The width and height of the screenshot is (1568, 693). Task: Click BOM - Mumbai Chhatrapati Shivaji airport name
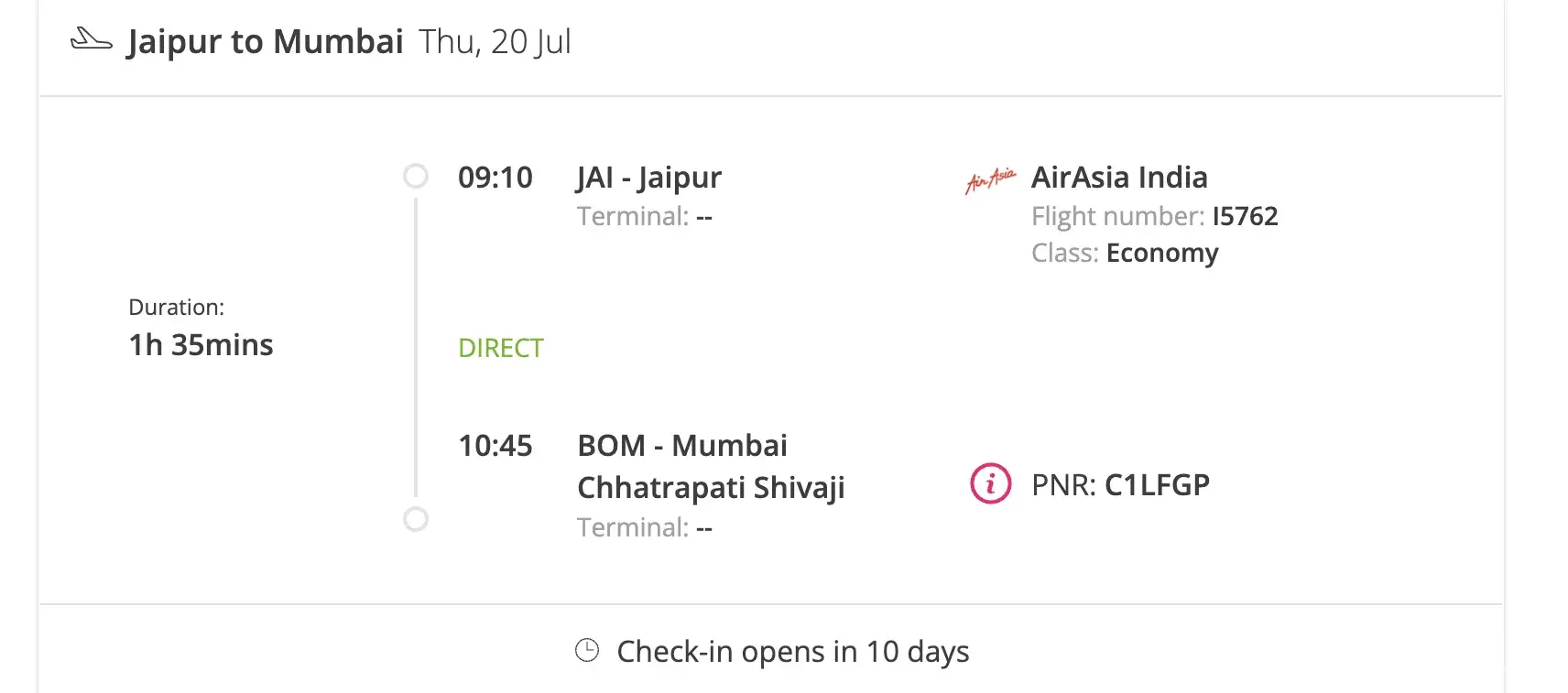coord(710,466)
